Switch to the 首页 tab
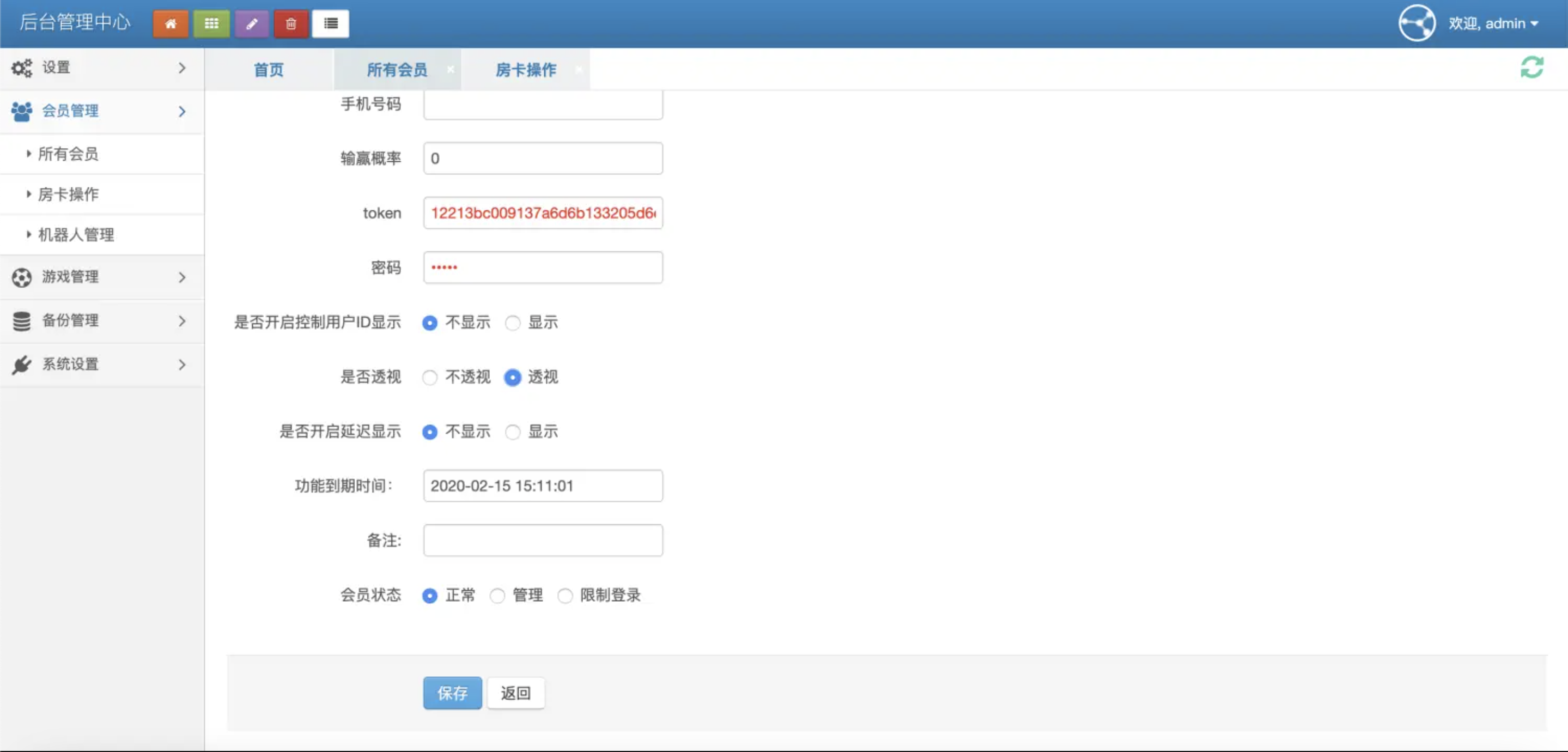This screenshot has height=752, width=1568. (x=269, y=69)
